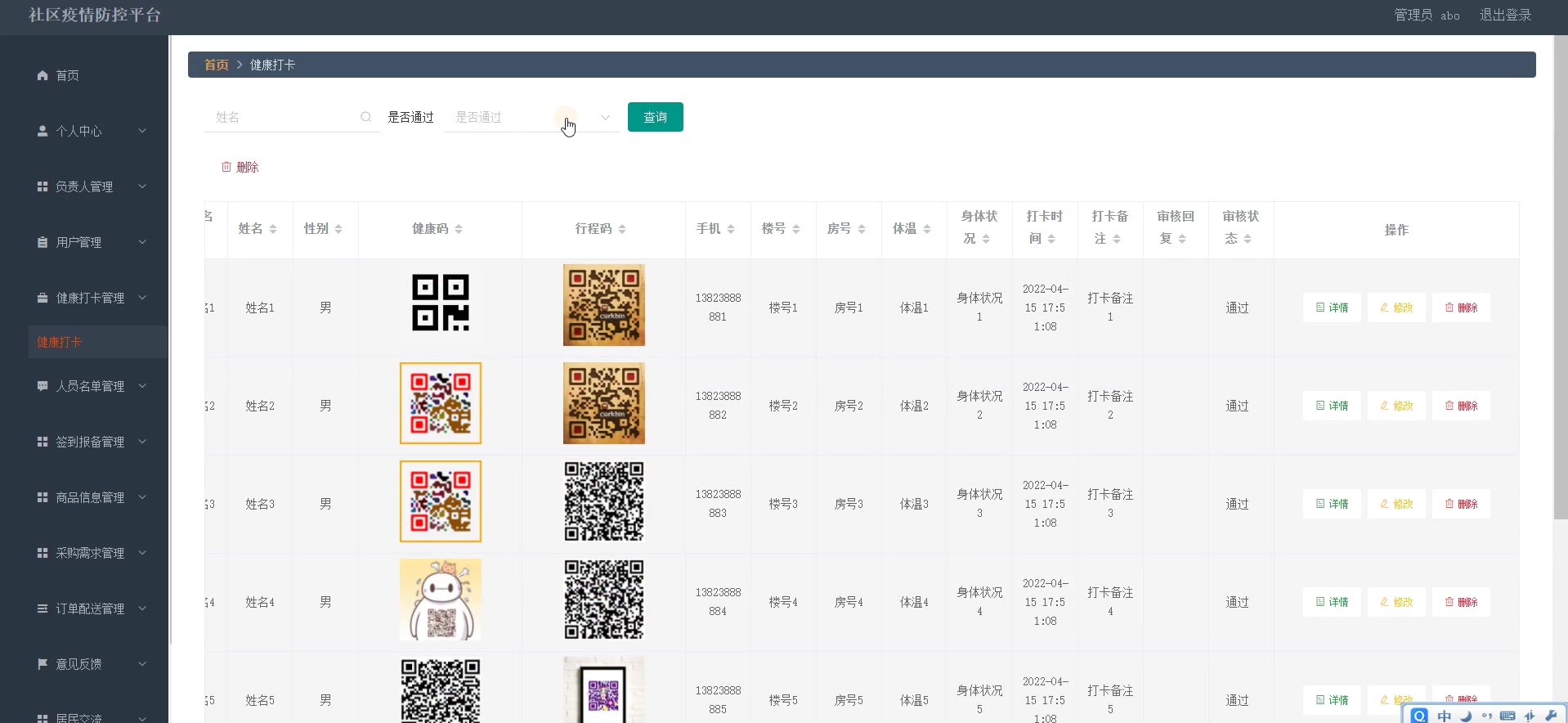Click the chat icon beside 人员名单管理
This screenshot has height=723, width=1568.
[43, 386]
